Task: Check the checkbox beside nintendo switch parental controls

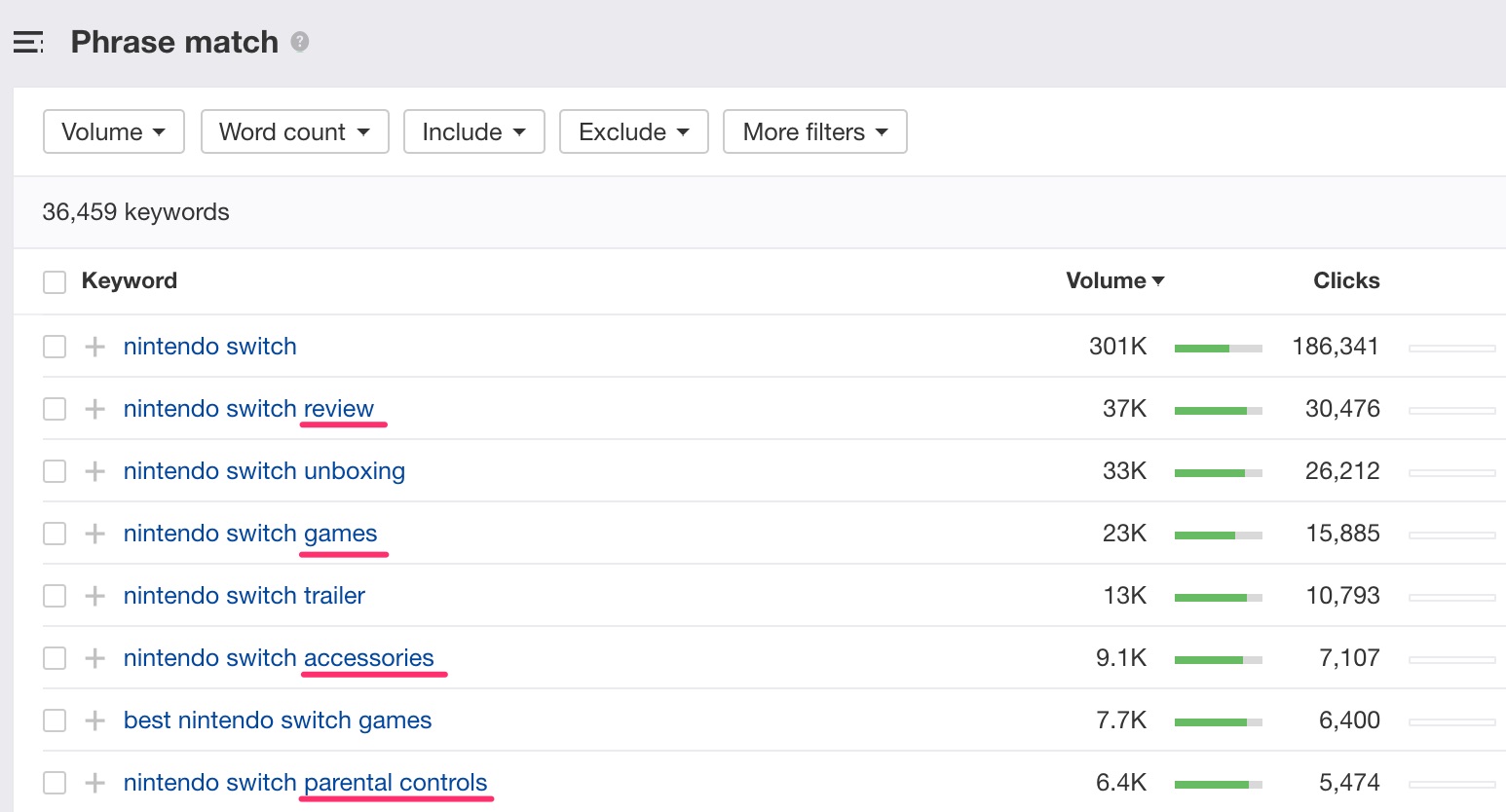Action: tap(55, 782)
